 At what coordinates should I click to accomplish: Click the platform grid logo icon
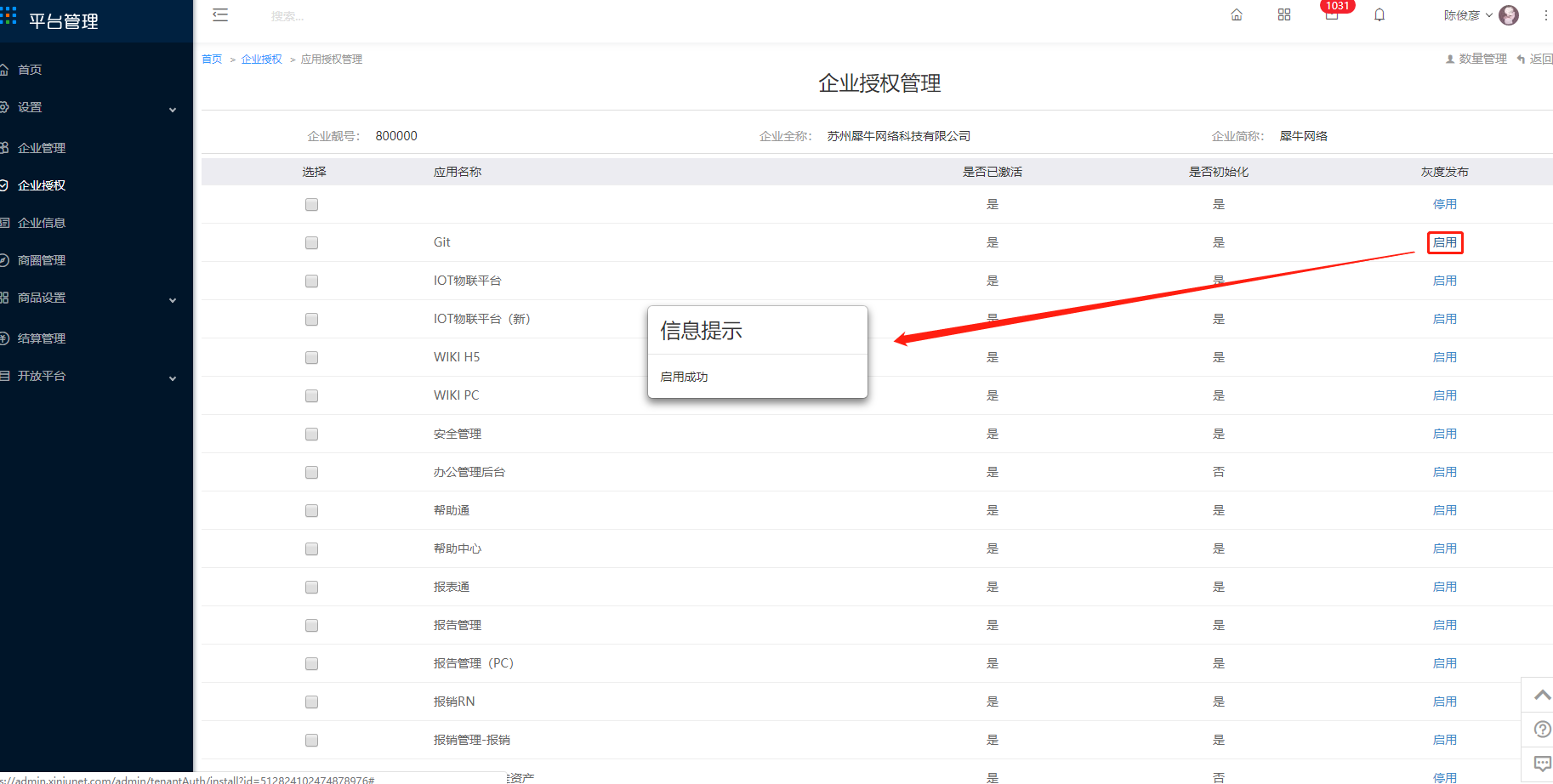pos(9,14)
